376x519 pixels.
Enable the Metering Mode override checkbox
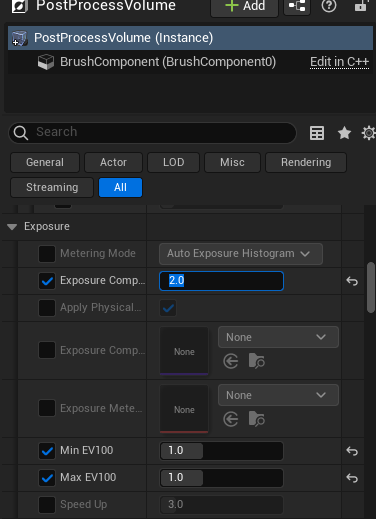coord(47,254)
